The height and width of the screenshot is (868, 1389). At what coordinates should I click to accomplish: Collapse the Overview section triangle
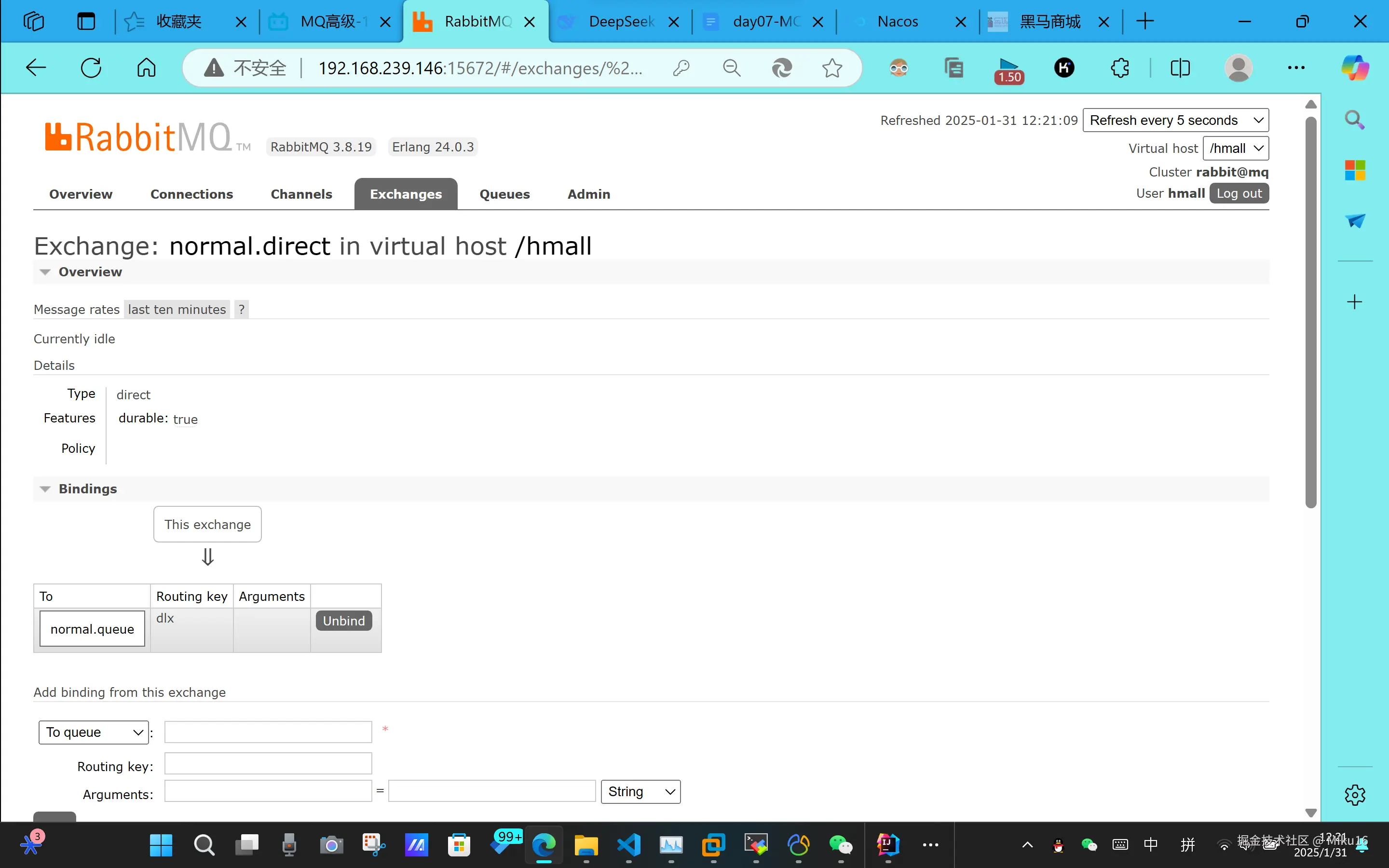click(x=45, y=271)
